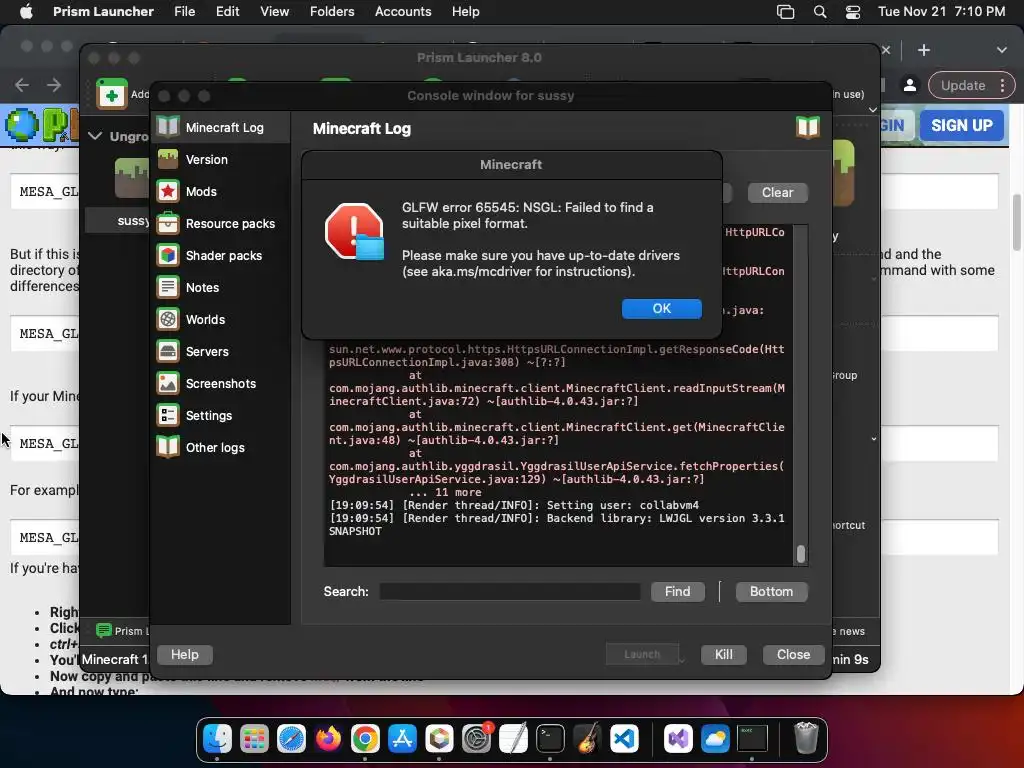Click Help button in console window

click(185, 654)
